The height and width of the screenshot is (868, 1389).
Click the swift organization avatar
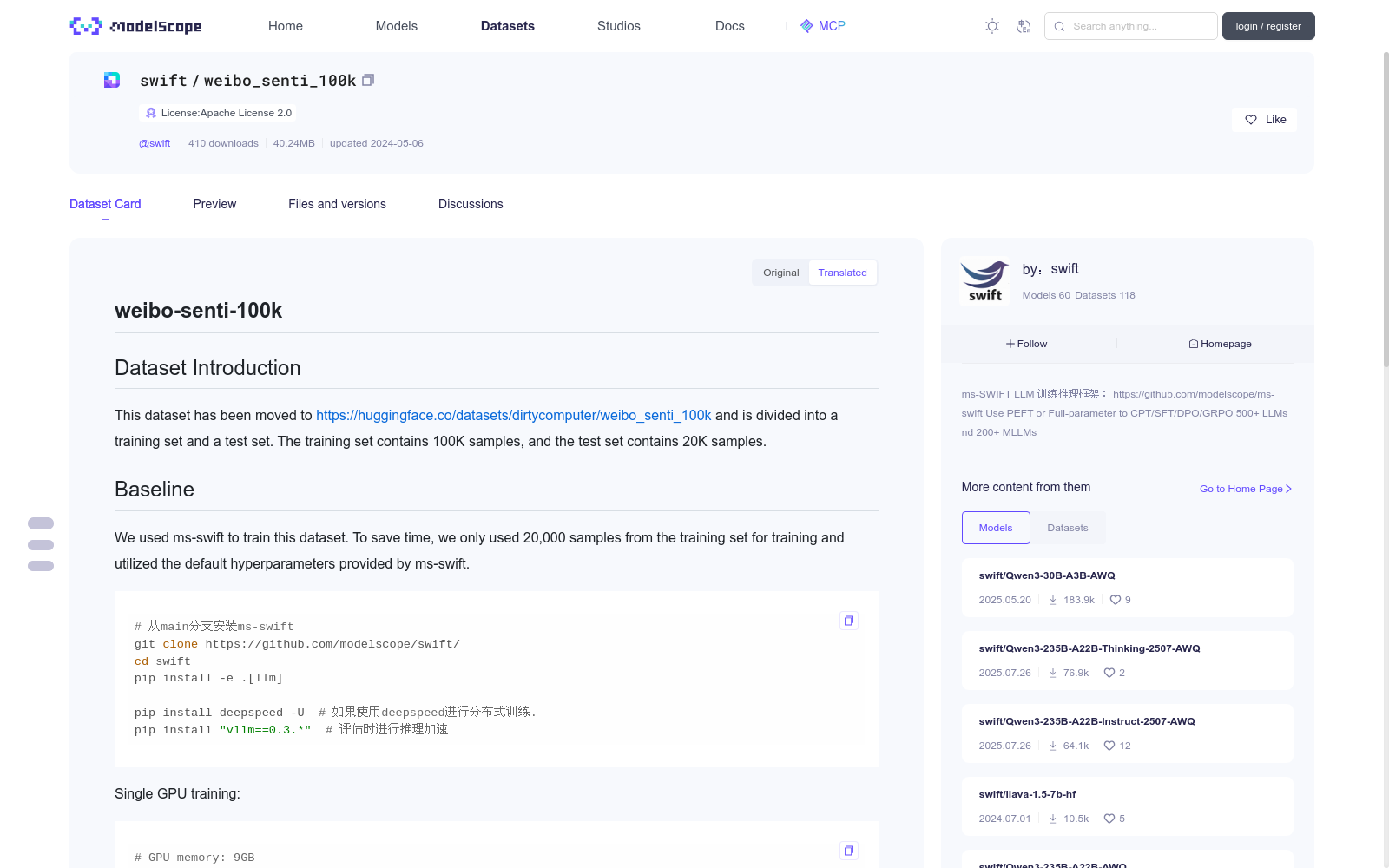(984, 281)
